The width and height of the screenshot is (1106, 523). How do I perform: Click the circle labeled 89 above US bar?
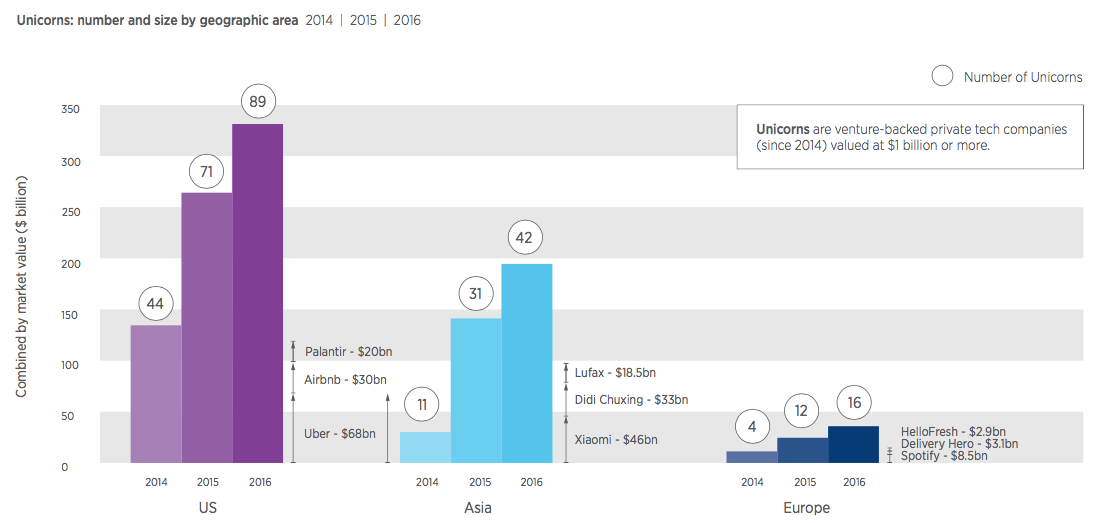[258, 101]
